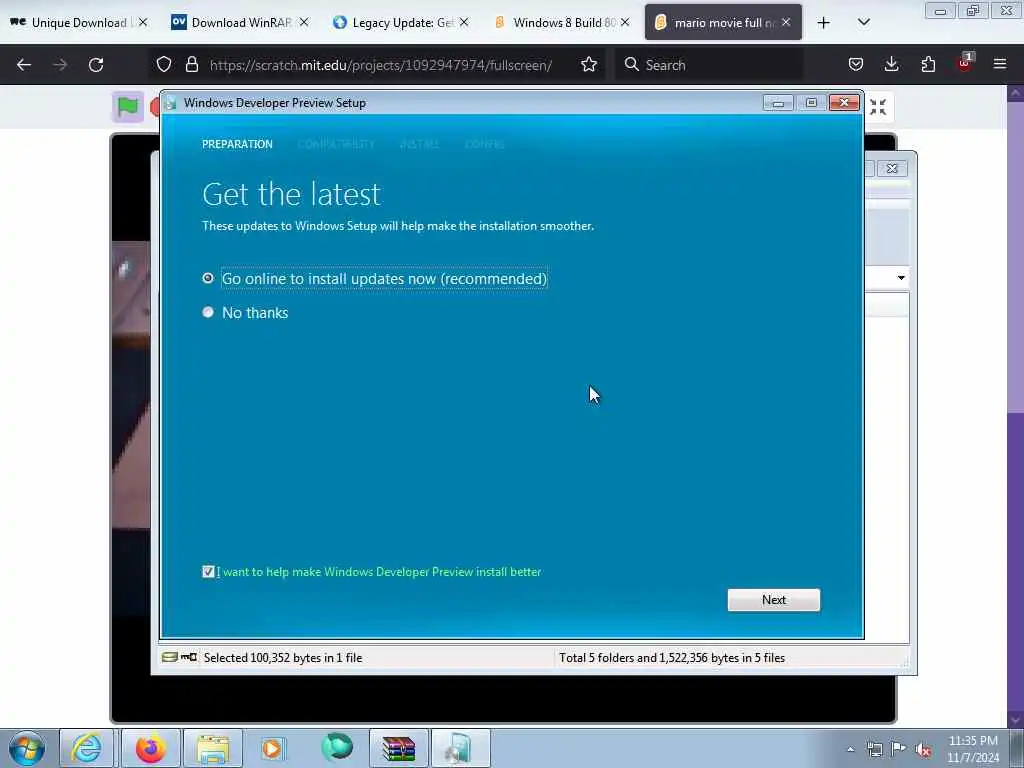The image size is (1024, 768).
Task: Open the network tray icon
Action: tap(874, 749)
